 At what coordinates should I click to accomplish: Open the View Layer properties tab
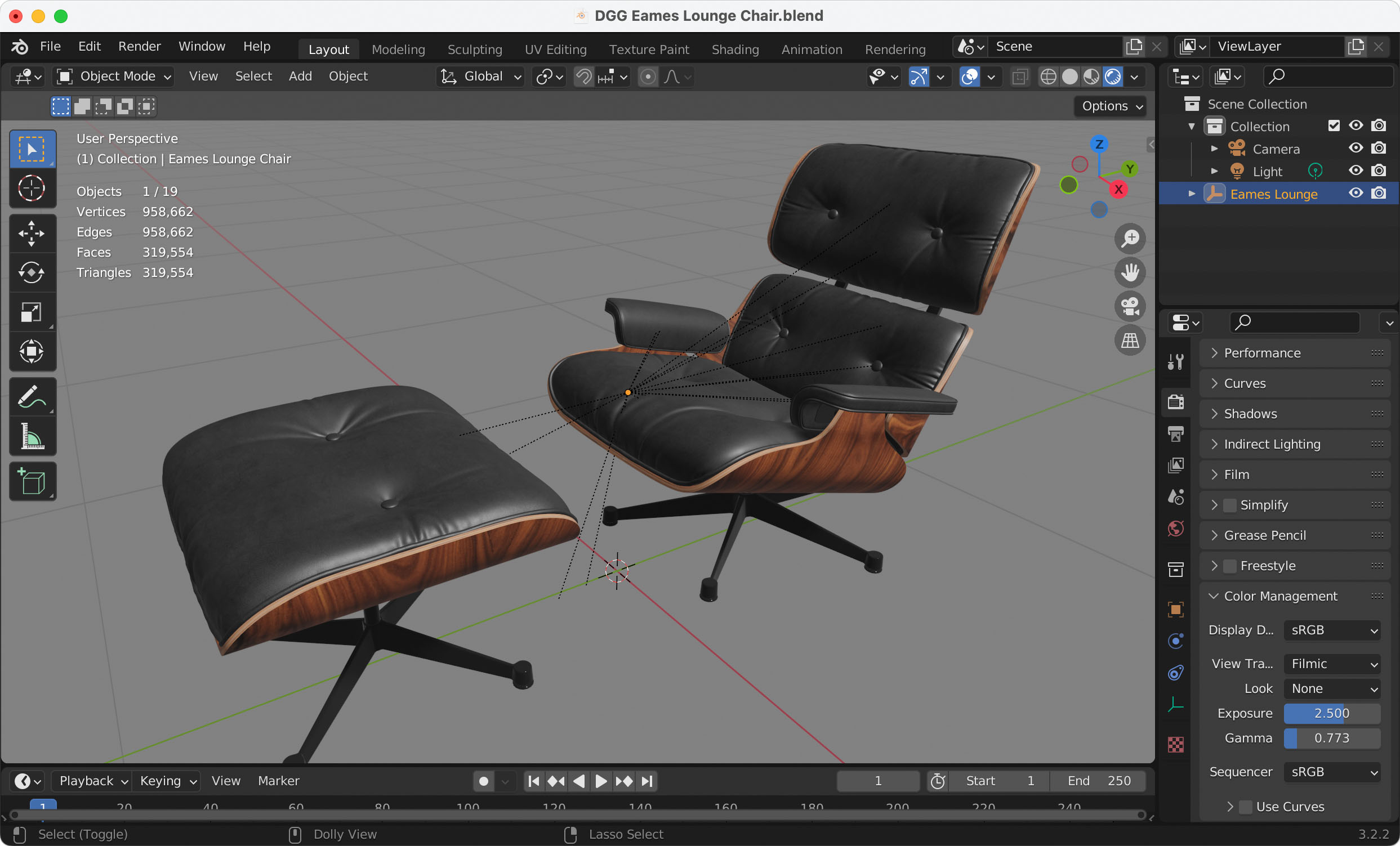(x=1175, y=465)
